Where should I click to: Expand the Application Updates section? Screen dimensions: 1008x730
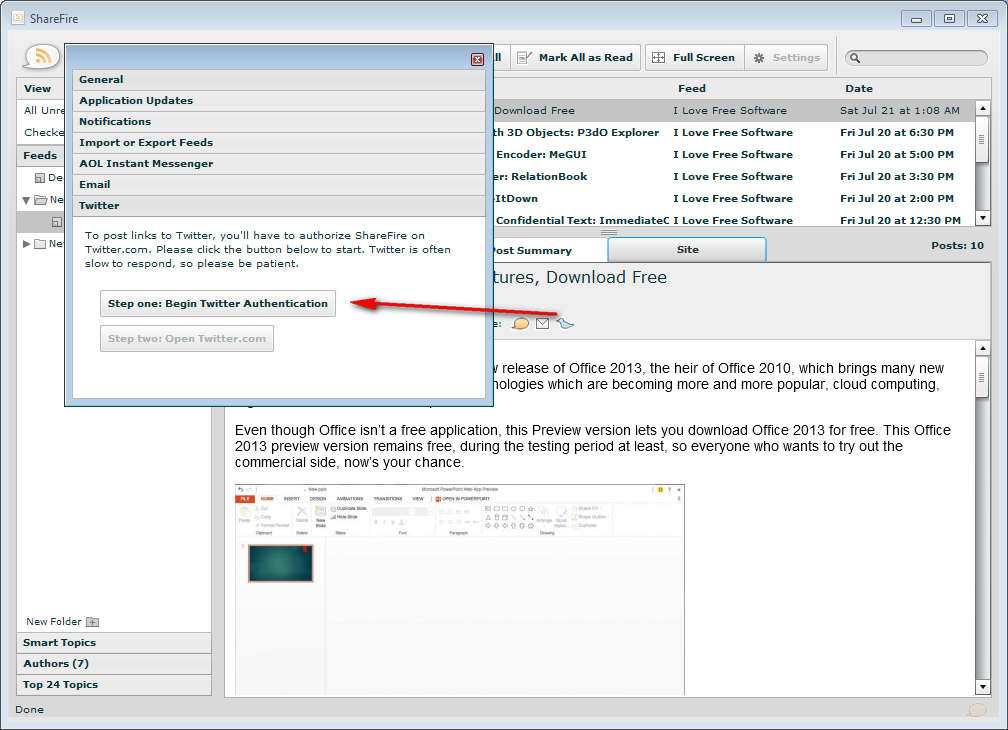[278, 101]
